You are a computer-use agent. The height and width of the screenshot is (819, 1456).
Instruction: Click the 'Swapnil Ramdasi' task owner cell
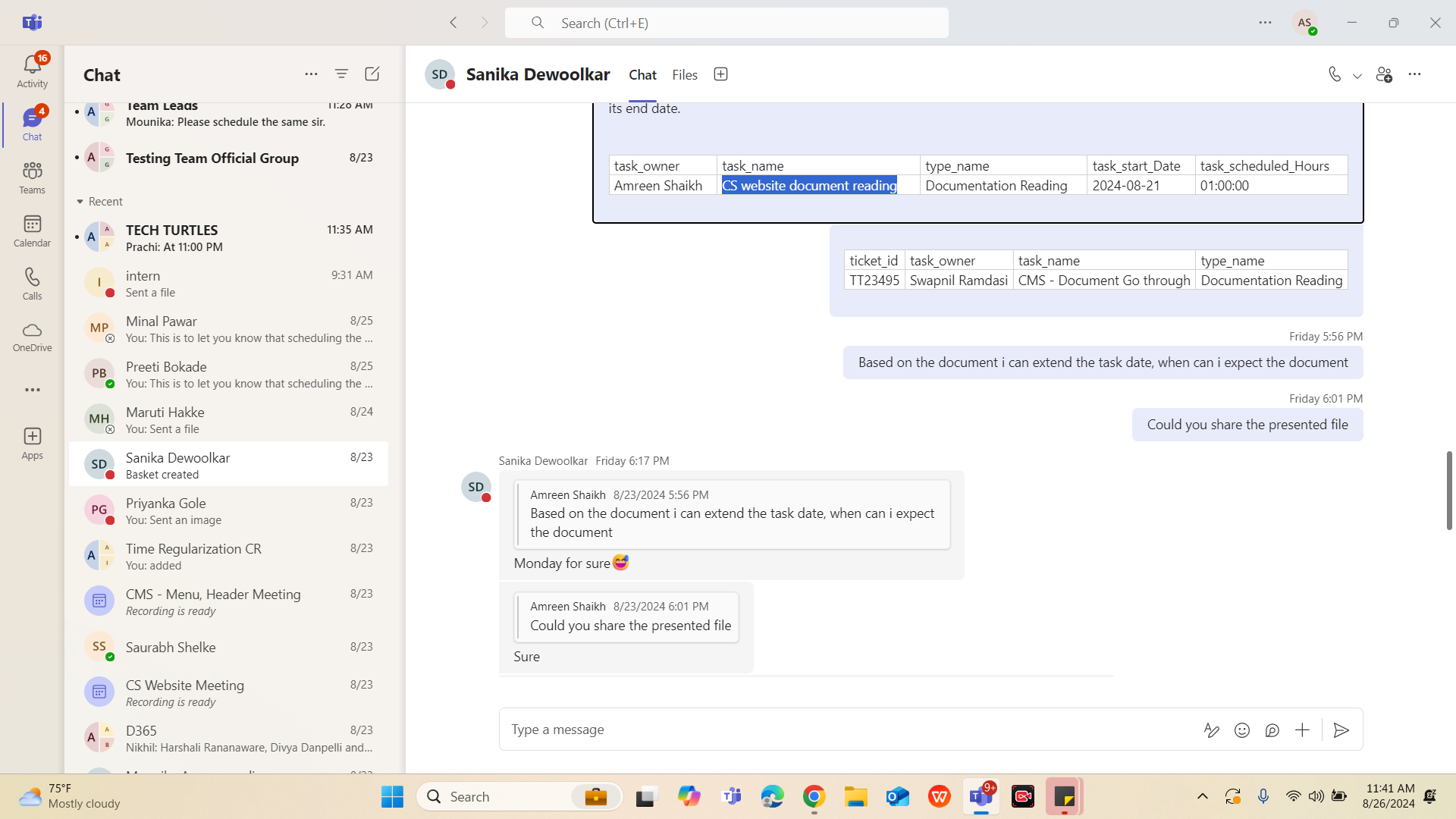[x=959, y=281]
